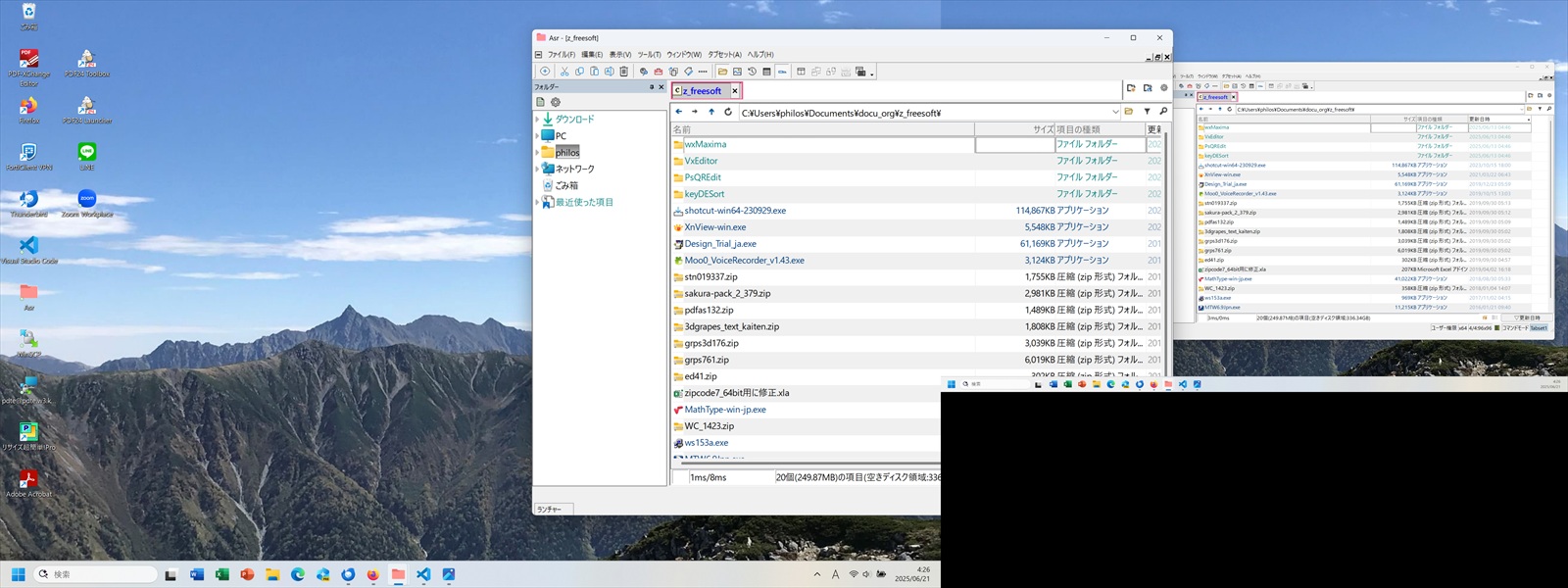
Task: Open the history clock icon in toolbar
Action: tap(752, 72)
